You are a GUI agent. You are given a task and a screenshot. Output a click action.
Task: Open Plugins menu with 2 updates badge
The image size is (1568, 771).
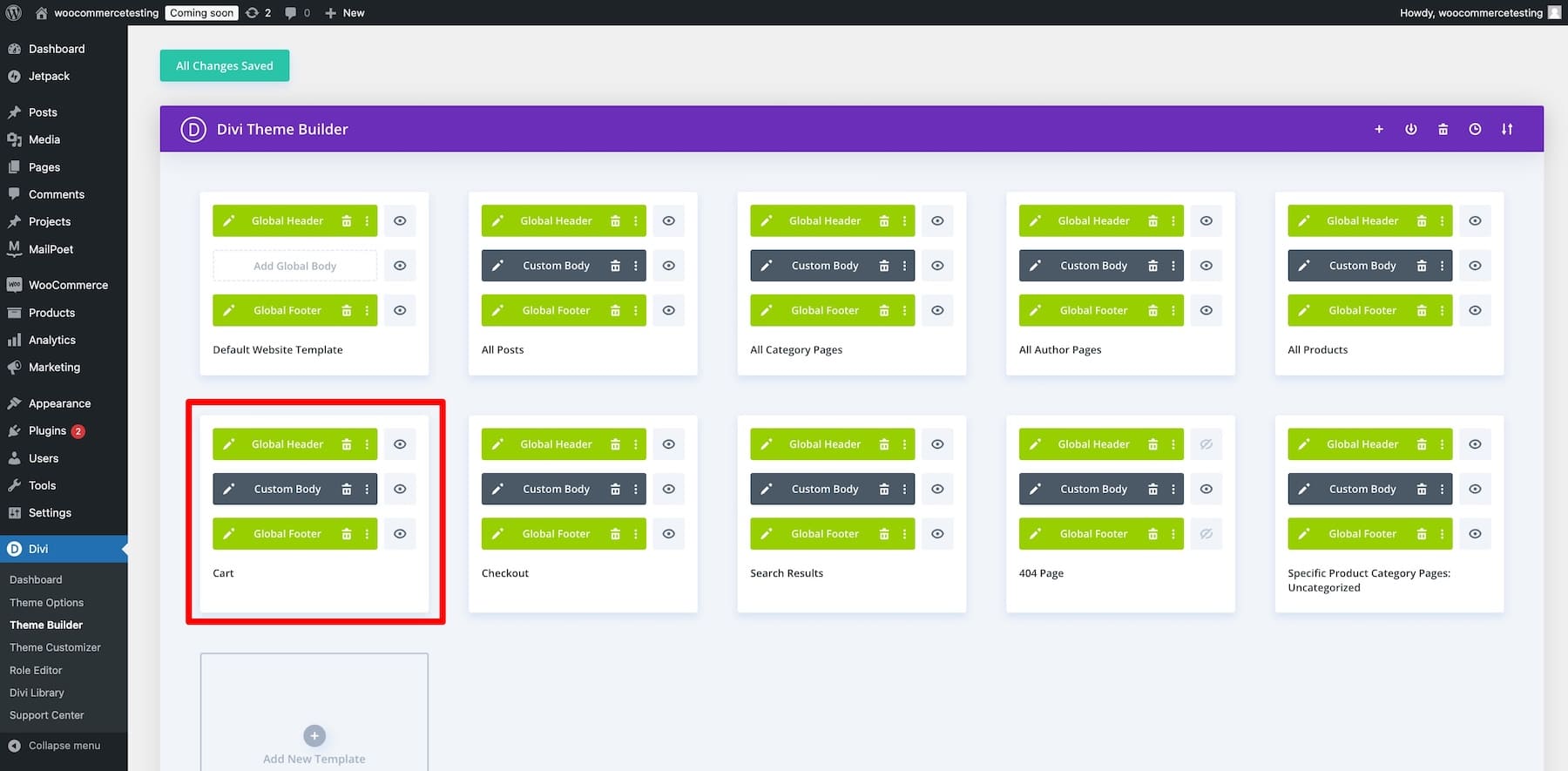[64, 430]
